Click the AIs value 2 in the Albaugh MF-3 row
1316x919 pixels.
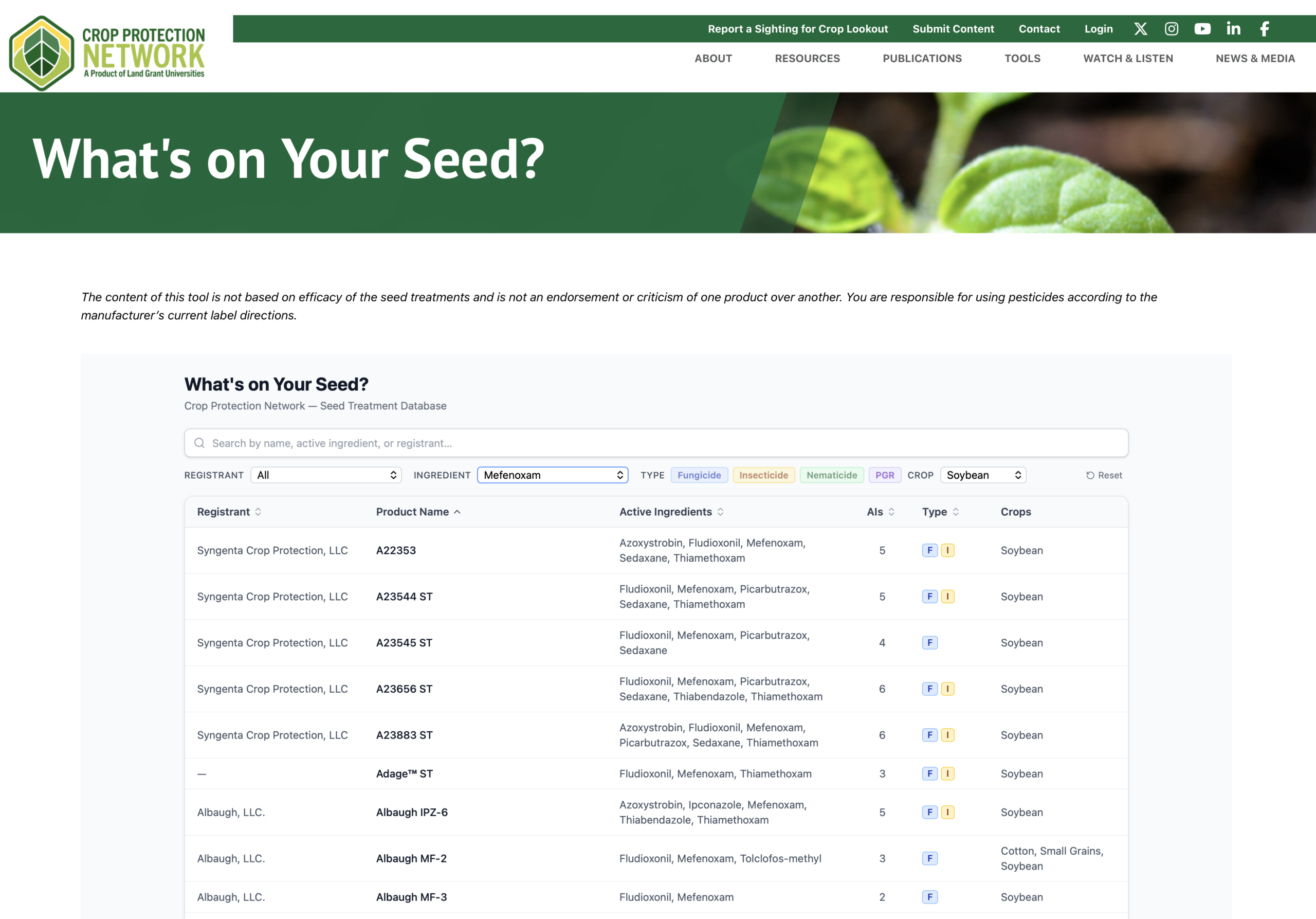[882, 897]
